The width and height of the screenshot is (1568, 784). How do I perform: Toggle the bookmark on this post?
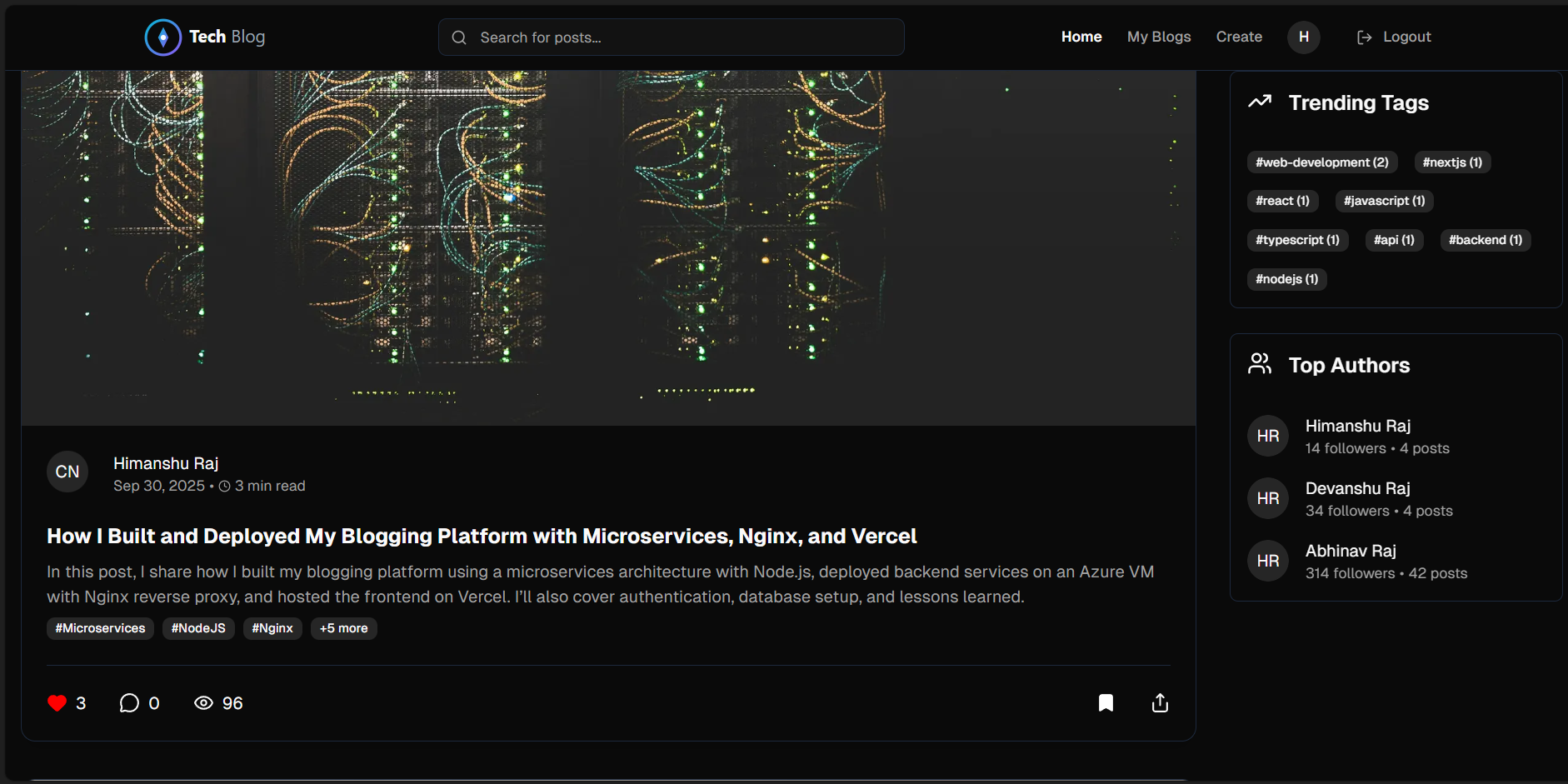(1106, 703)
